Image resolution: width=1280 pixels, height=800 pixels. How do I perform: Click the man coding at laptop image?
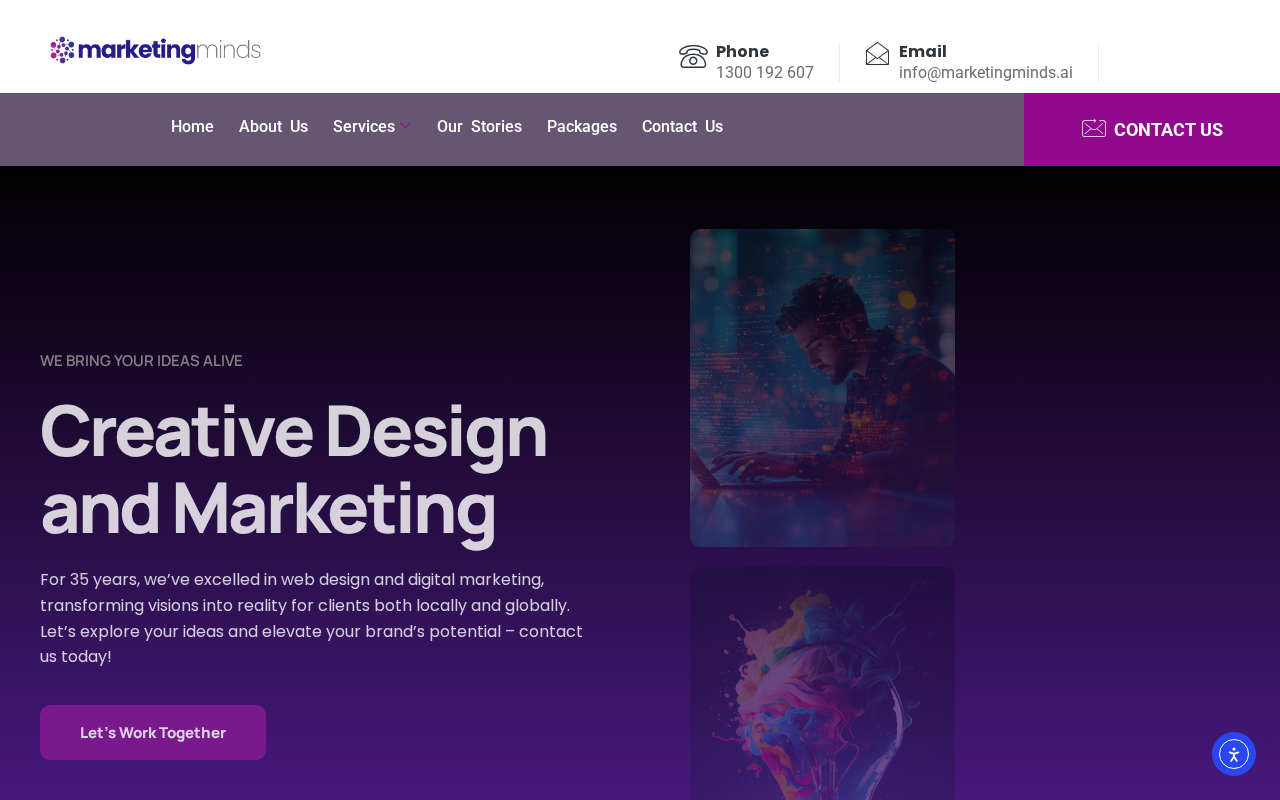(822, 388)
